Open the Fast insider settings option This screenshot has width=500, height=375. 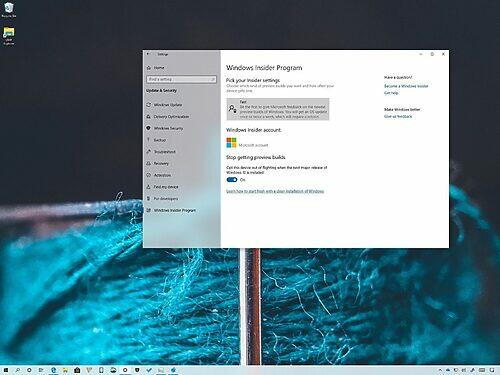coord(278,109)
